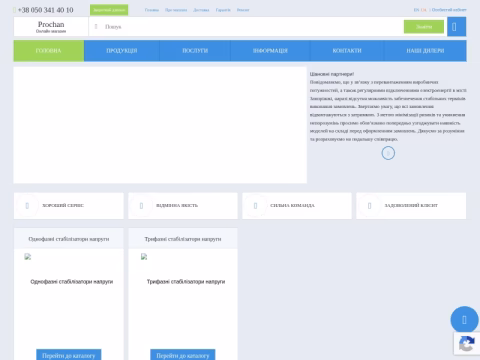480x360 pixels.
Task: Click the ХОРОШИЙ СЕРВІС feature icon
Action: tap(27, 206)
